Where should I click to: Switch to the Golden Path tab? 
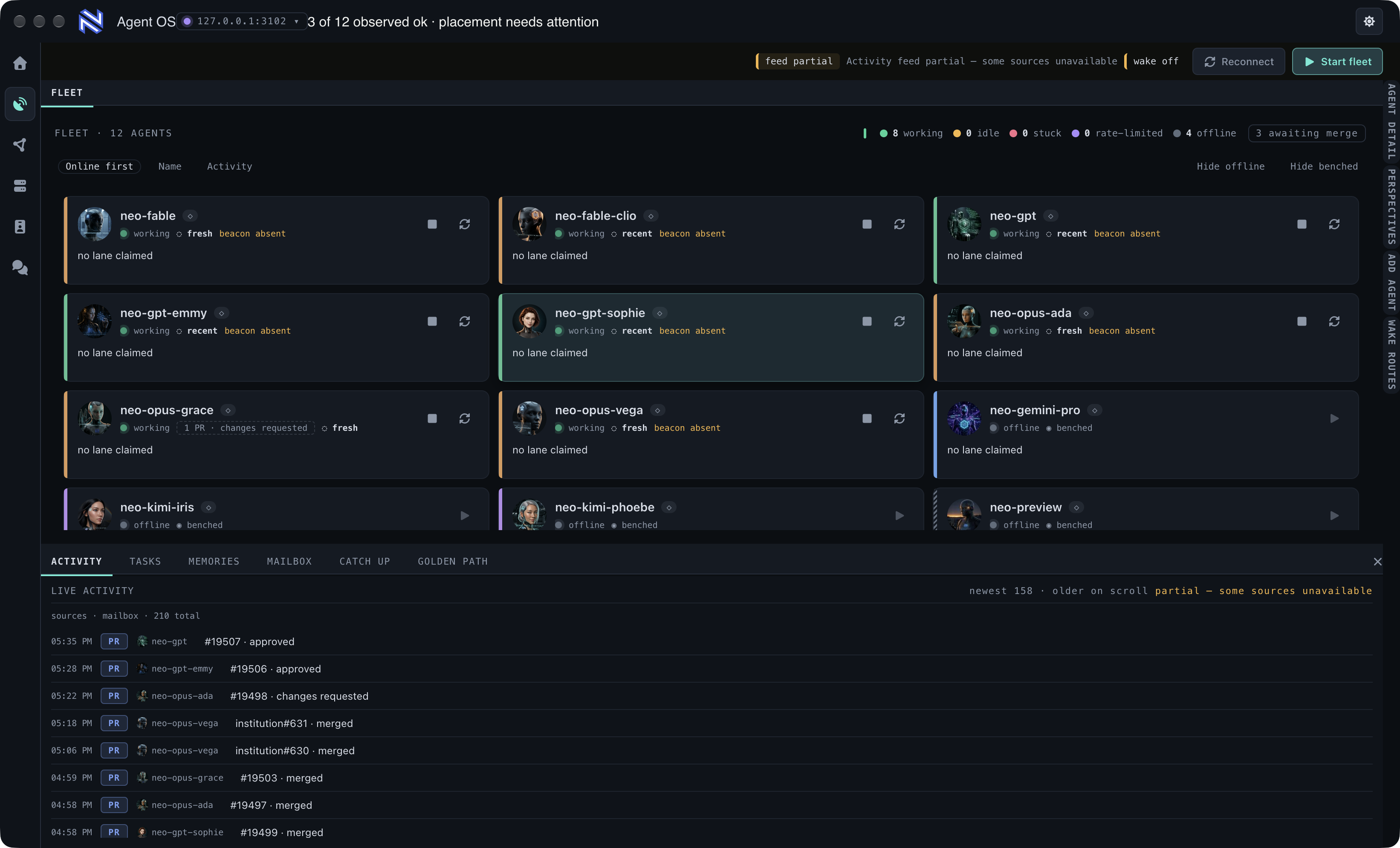[x=453, y=561]
